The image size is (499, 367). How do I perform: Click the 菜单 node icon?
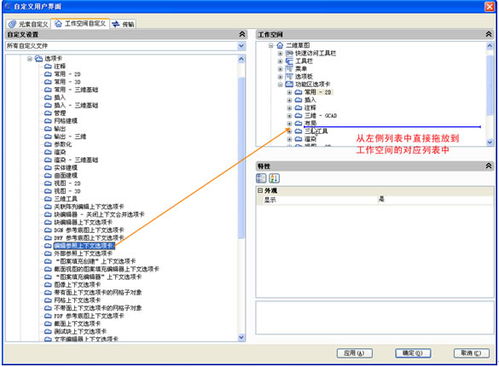click(x=289, y=69)
